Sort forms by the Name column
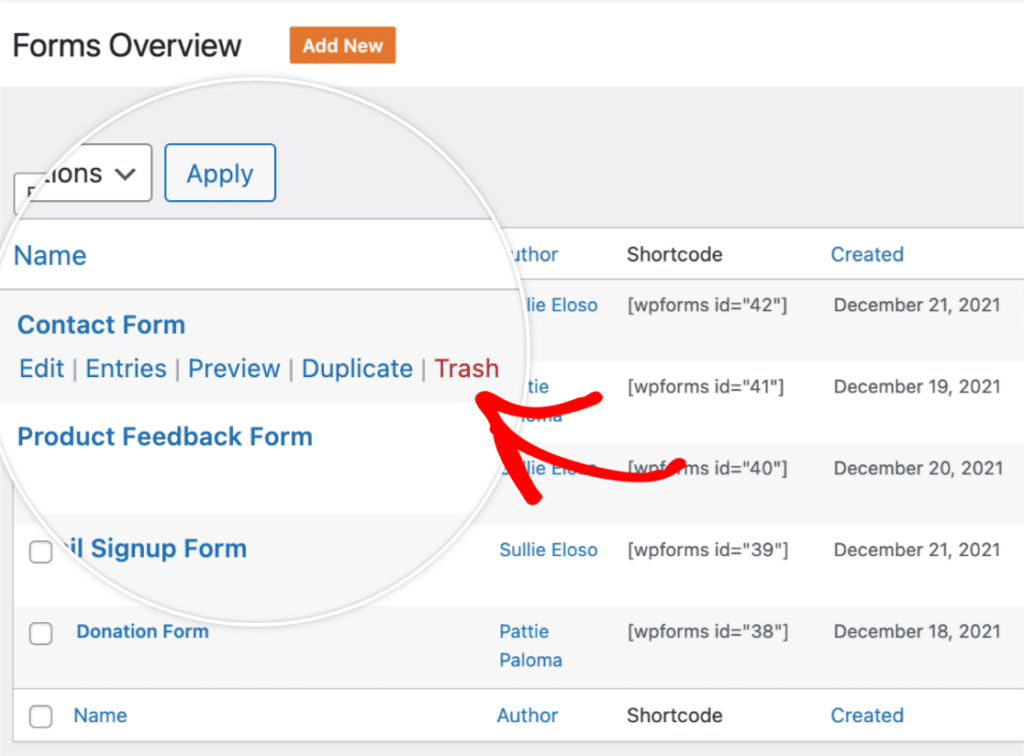The height and width of the screenshot is (756, 1024). pos(50,255)
